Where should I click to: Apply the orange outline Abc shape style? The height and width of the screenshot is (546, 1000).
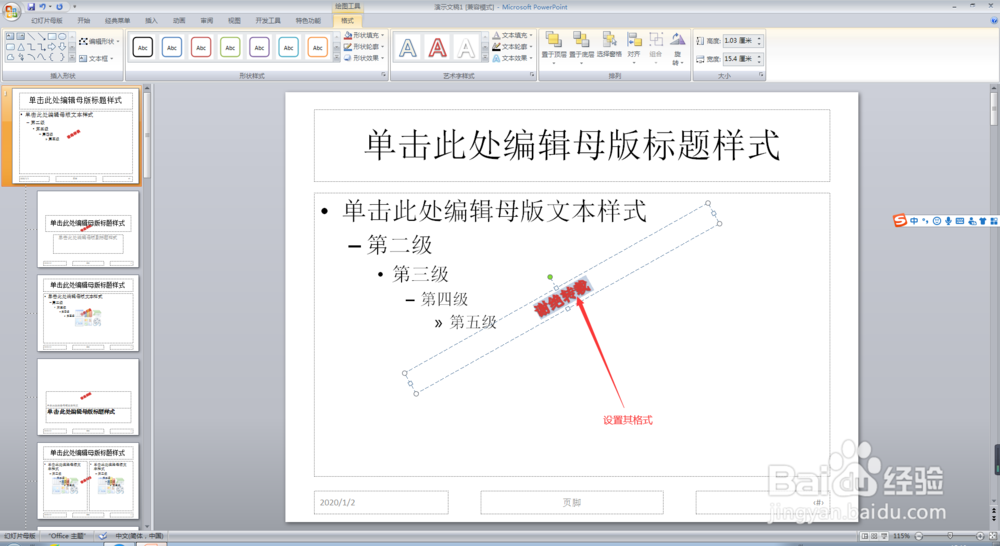pos(318,47)
